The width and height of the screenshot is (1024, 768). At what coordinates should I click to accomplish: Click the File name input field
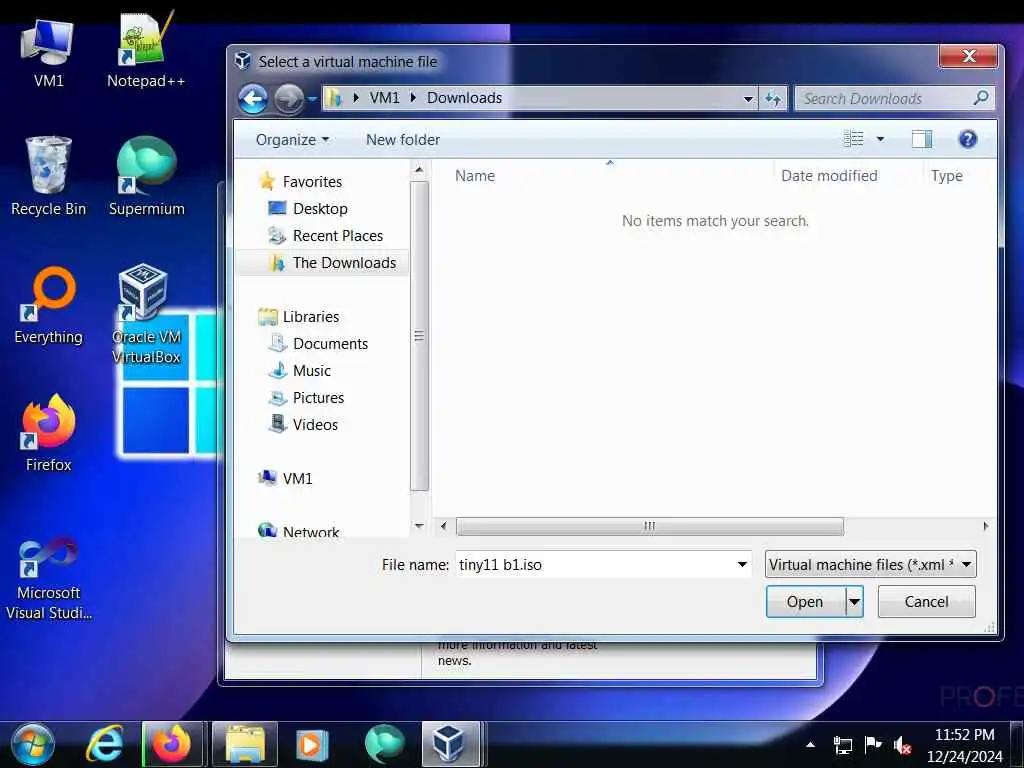pyautogui.click(x=594, y=564)
